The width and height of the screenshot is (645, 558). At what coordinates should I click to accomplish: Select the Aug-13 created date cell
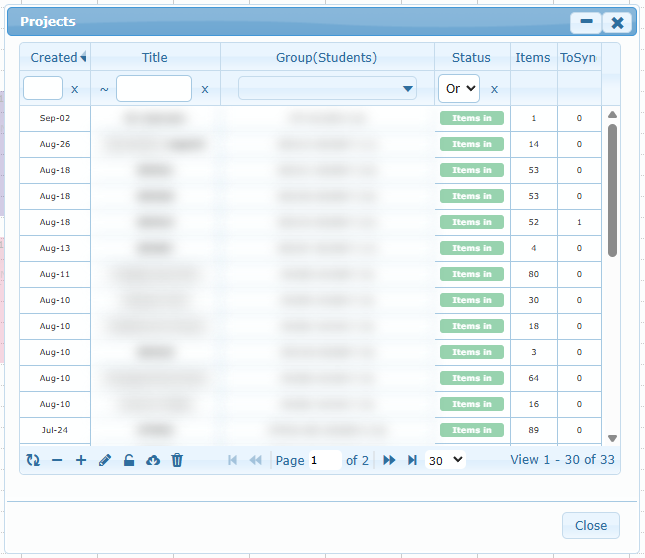point(55,248)
